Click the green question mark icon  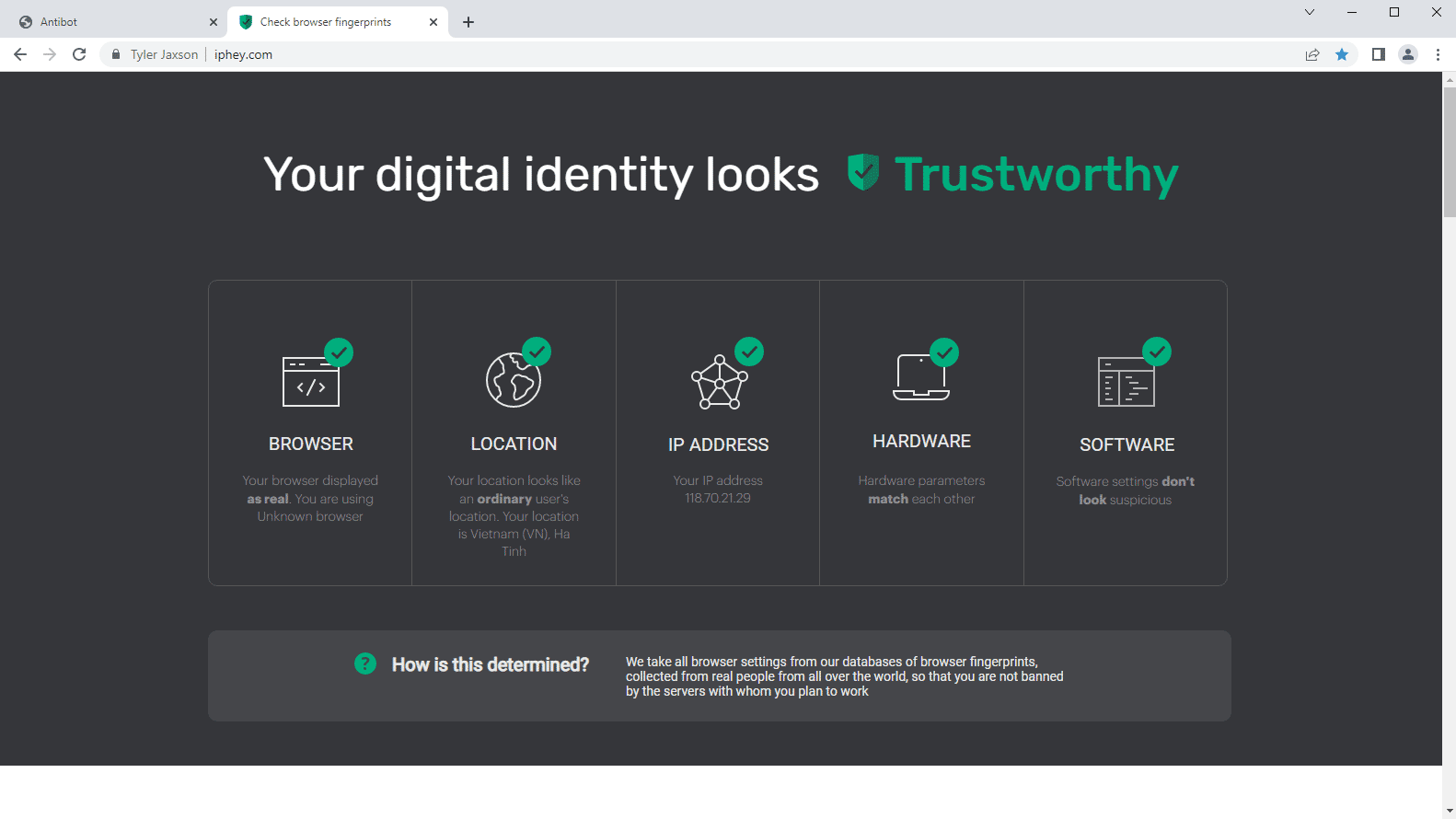(365, 663)
